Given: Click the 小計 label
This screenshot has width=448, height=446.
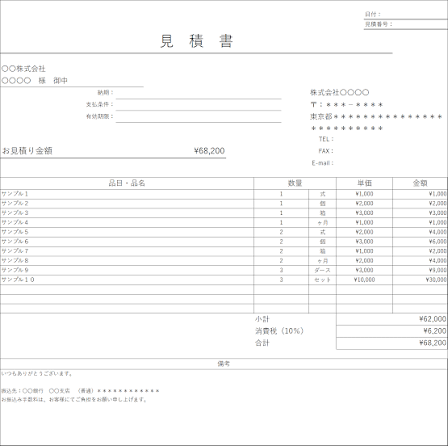Looking at the screenshot, I should [x=262, y=319].
